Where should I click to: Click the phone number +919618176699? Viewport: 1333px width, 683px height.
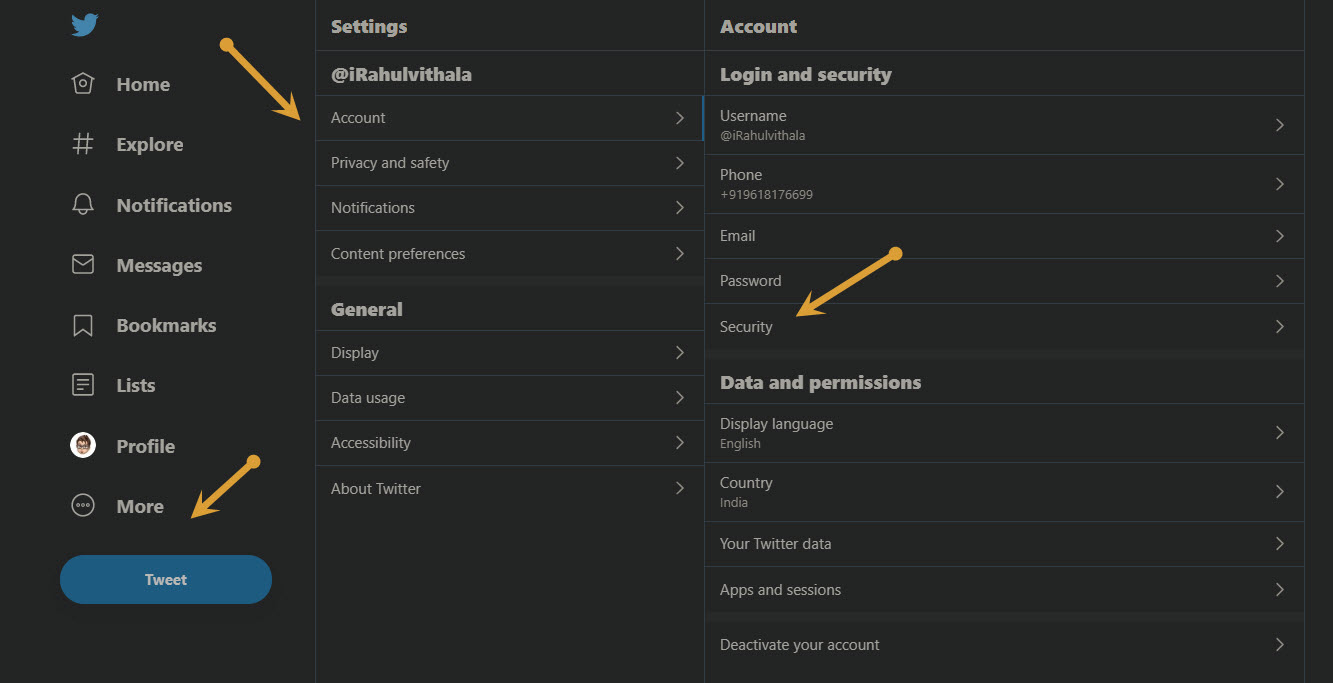(x=766, y=195)
